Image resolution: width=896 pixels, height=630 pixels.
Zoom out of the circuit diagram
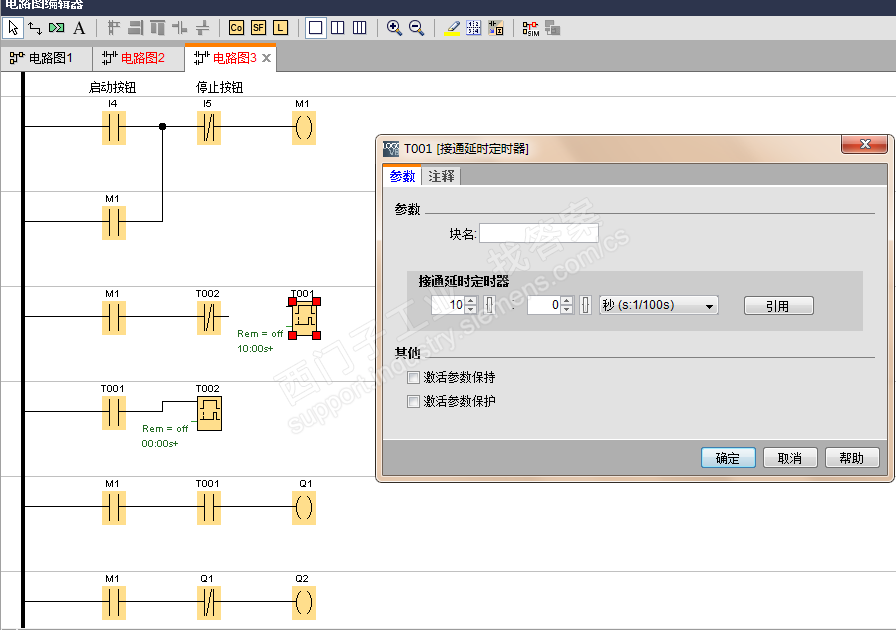[x=417, y=27]
